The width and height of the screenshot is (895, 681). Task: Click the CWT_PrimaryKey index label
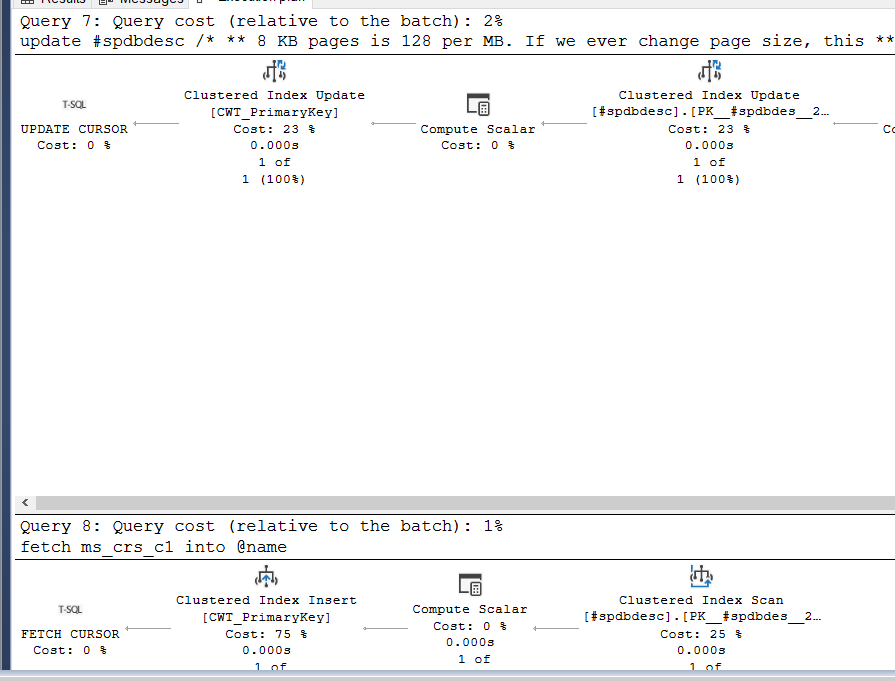pos(273,111)
